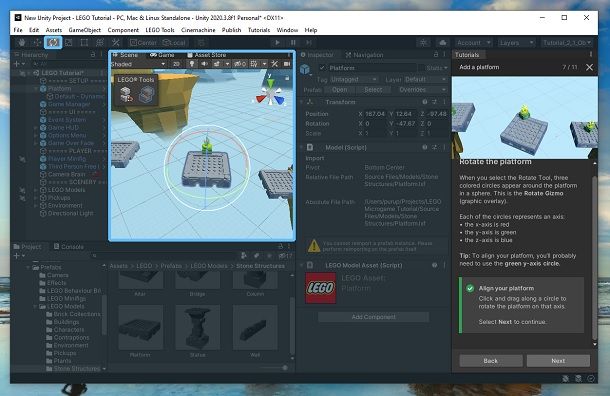Lock the Inspector panel
This screenshot has width=610, height=396.
(436, 54)
